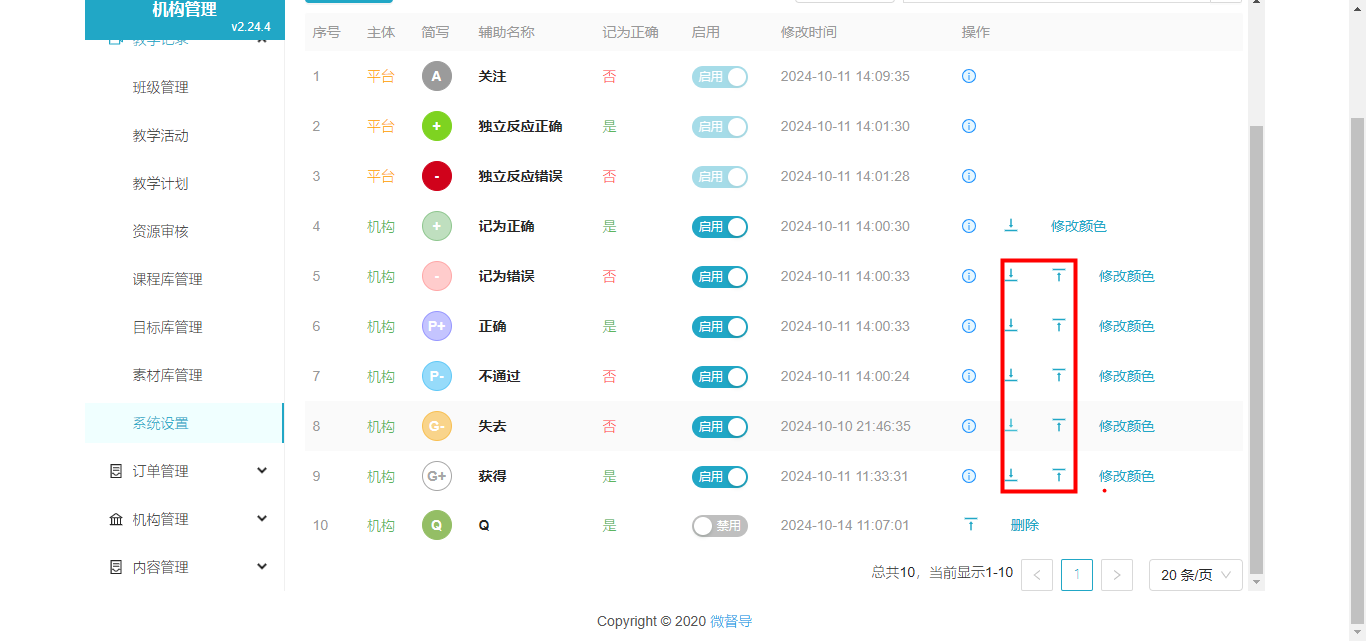Toggle 启用 switch for 关注

pos(720,77)
